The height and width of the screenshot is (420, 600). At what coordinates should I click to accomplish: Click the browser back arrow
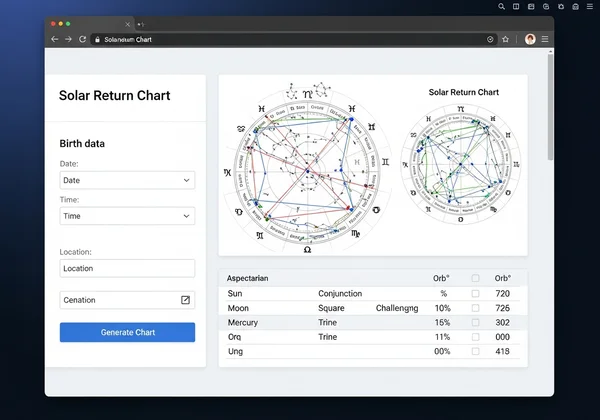point(54,39)
